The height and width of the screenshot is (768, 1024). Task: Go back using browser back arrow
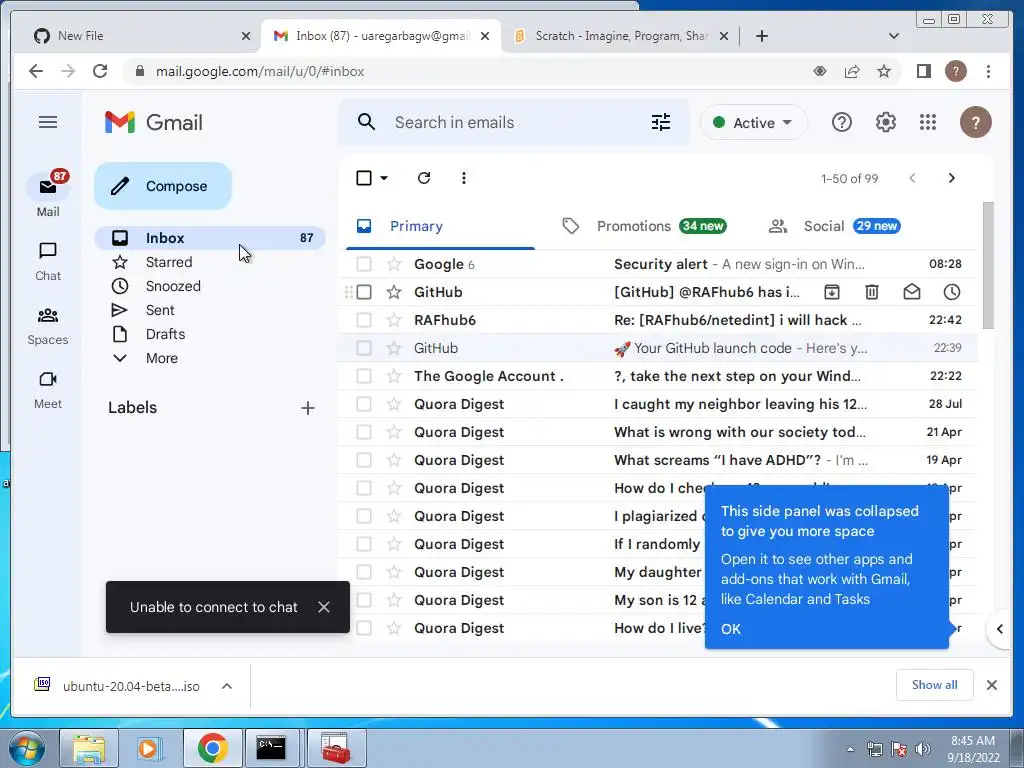[36, 71]
